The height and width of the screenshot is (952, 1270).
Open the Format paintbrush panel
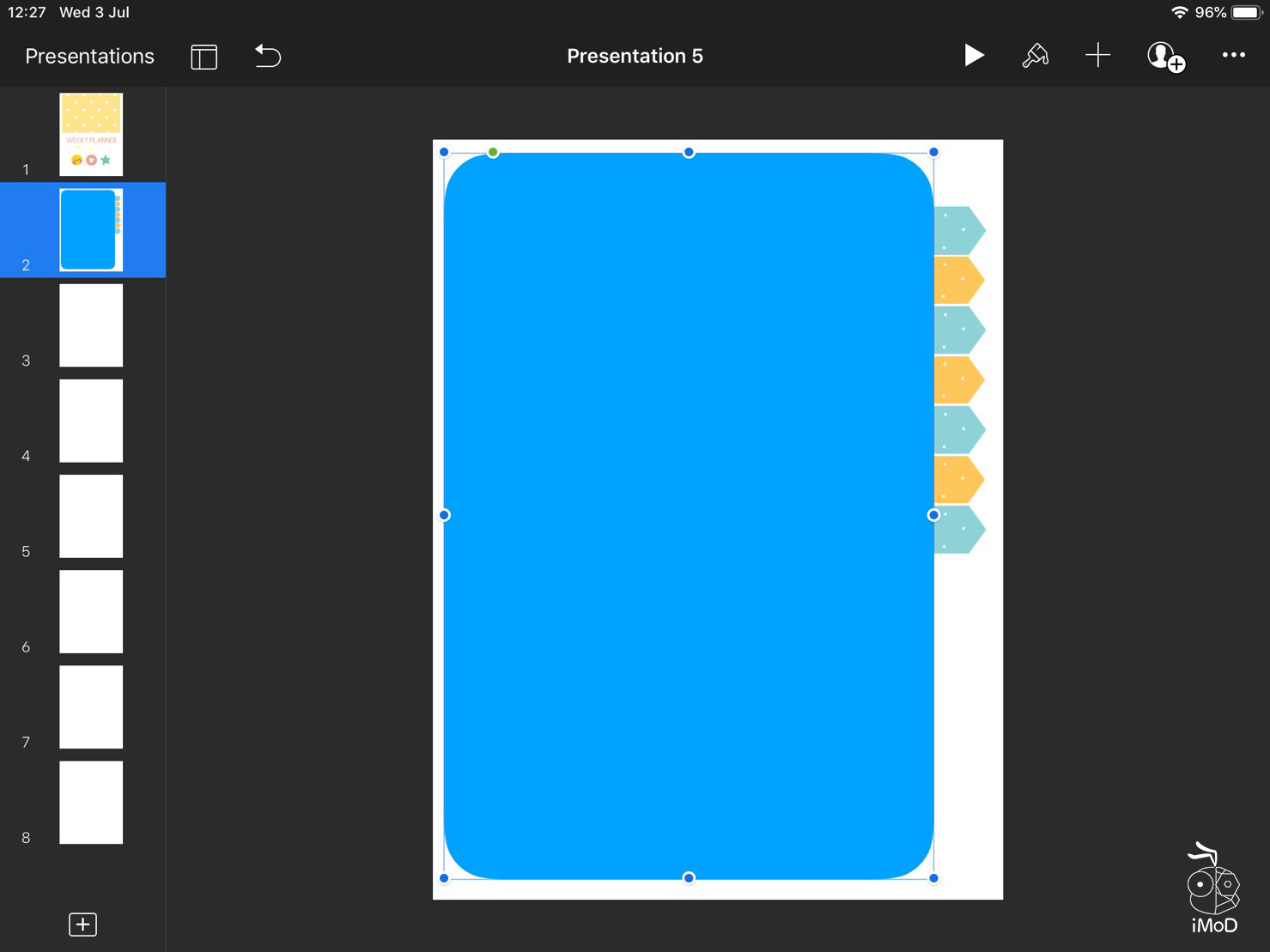coord(1035,56)
